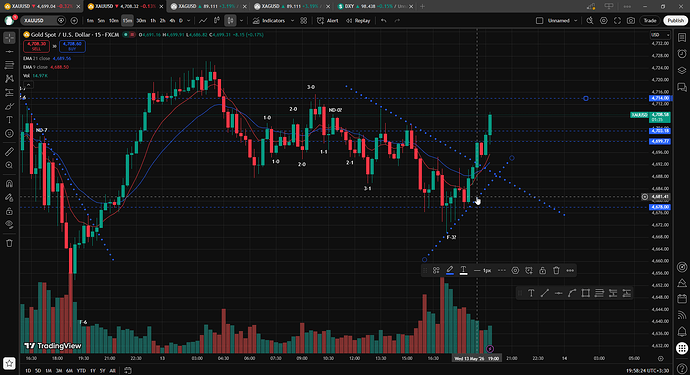Open the Fibonacci tools in left sidebar

(9, 65)
